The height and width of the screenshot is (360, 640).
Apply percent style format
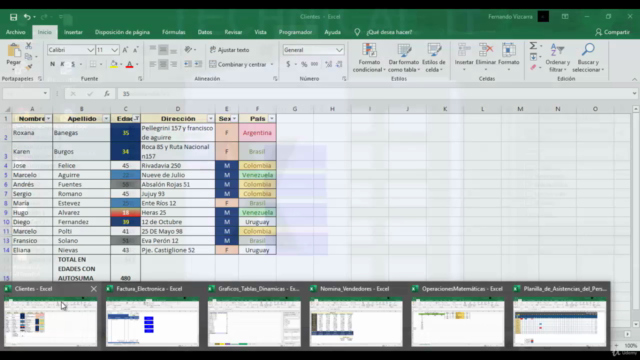click(x=304, y=64)
